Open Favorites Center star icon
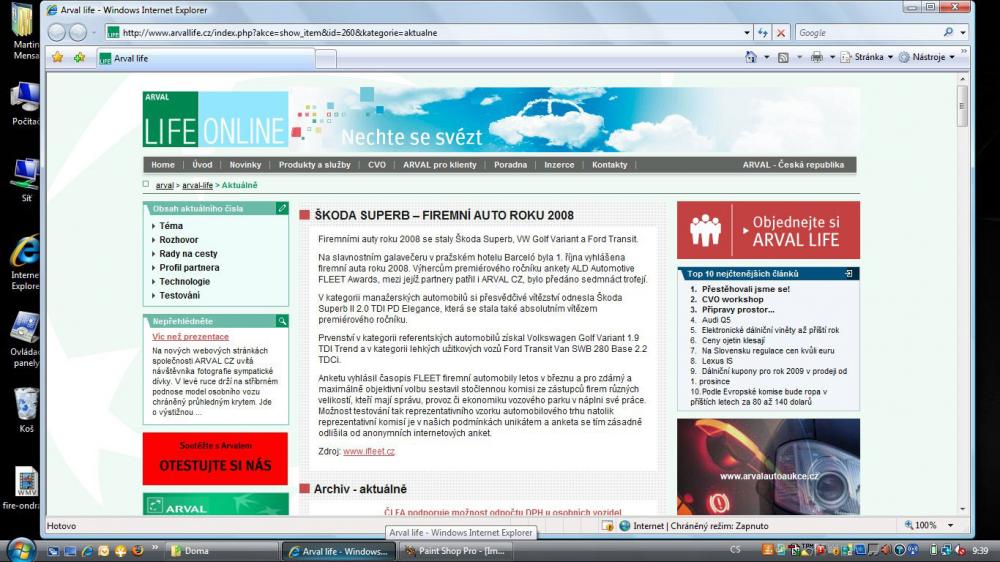1000x562 pixels. click(57, 57)
